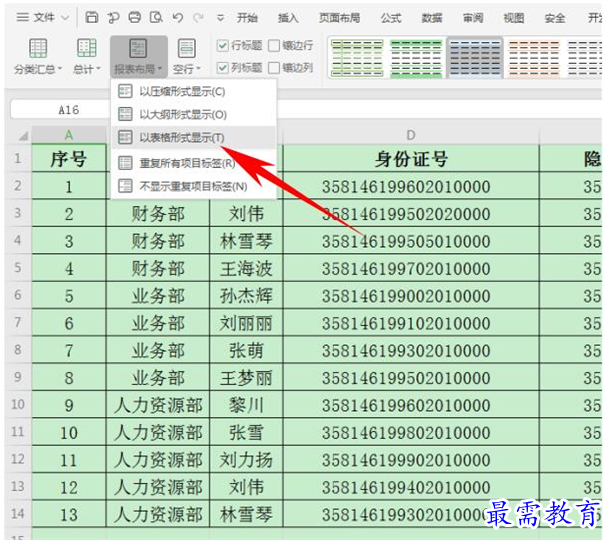This screenshot has height=545, width=608.
Task: Apply the dark gray-blue pivot table style
Action: [475, 58]
